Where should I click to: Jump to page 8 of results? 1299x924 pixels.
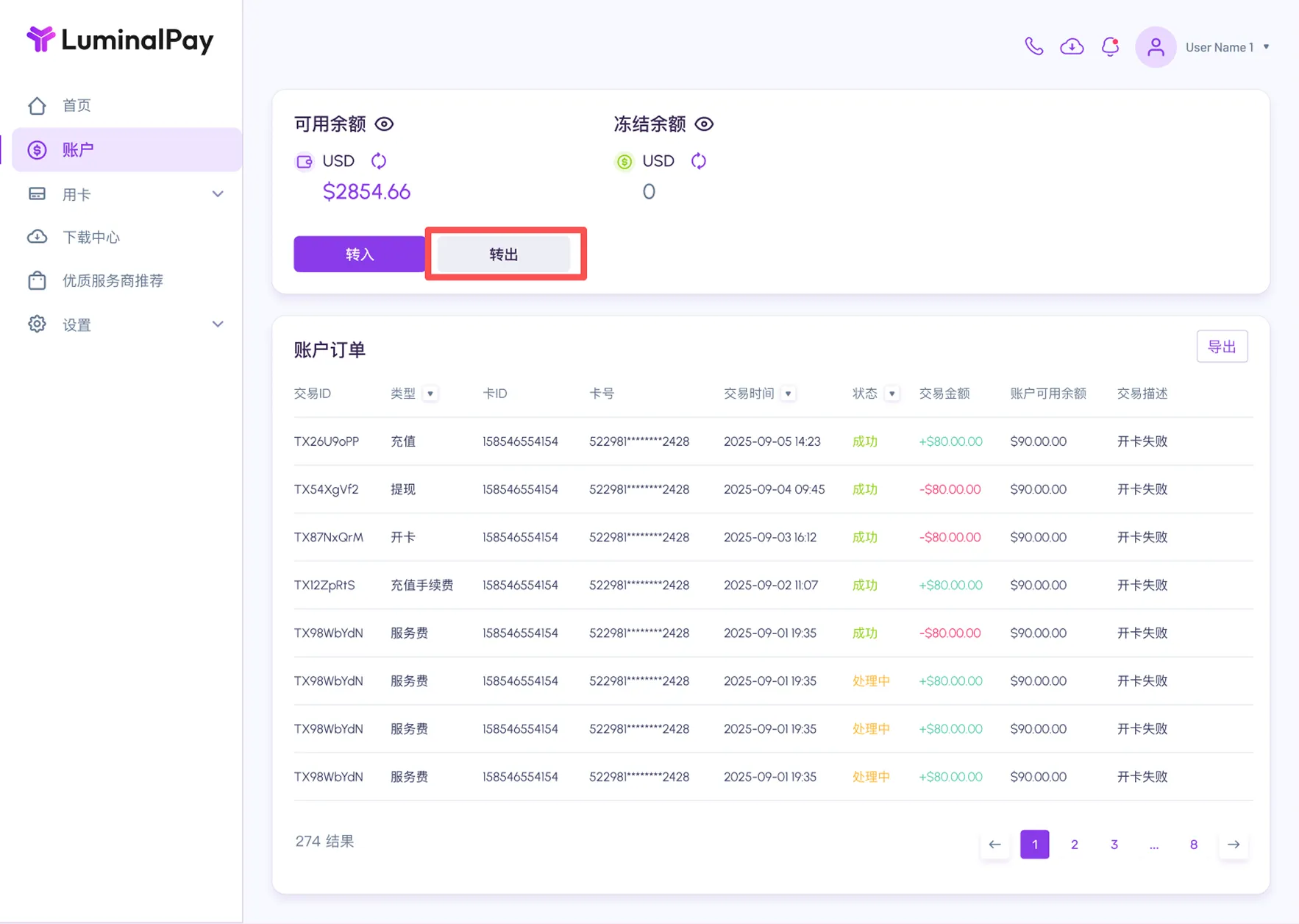(x=1193, y=844)
